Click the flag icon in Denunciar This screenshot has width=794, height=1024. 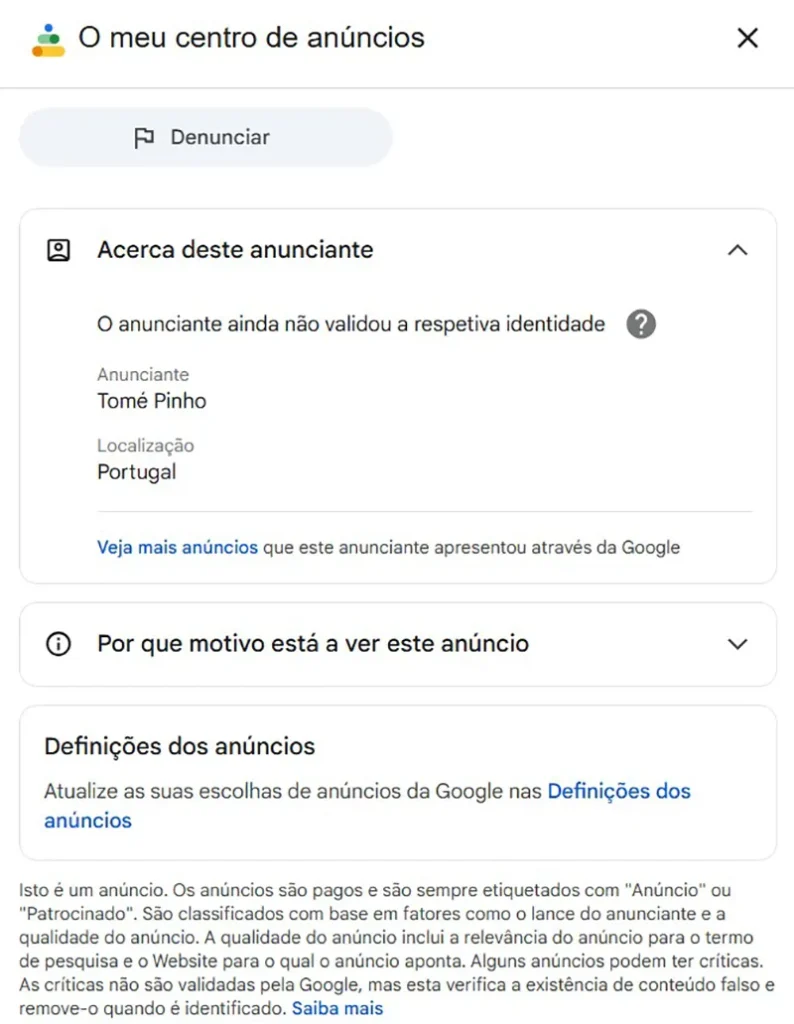144,138
